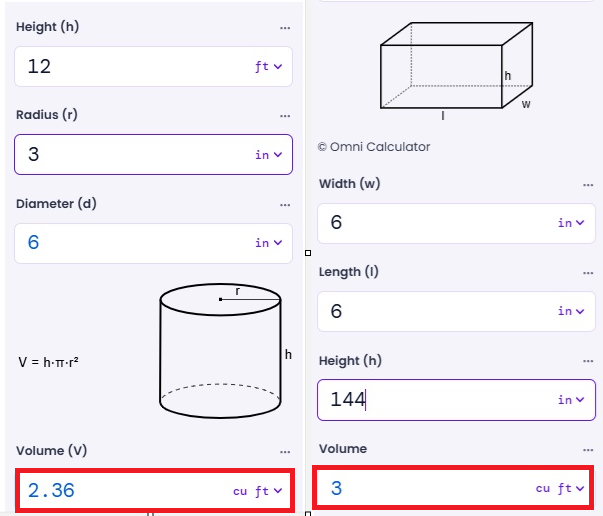Change box volume unit from cu ft
Screen dimensions: 603x516
pyautogui.click(x=560, y=489)
